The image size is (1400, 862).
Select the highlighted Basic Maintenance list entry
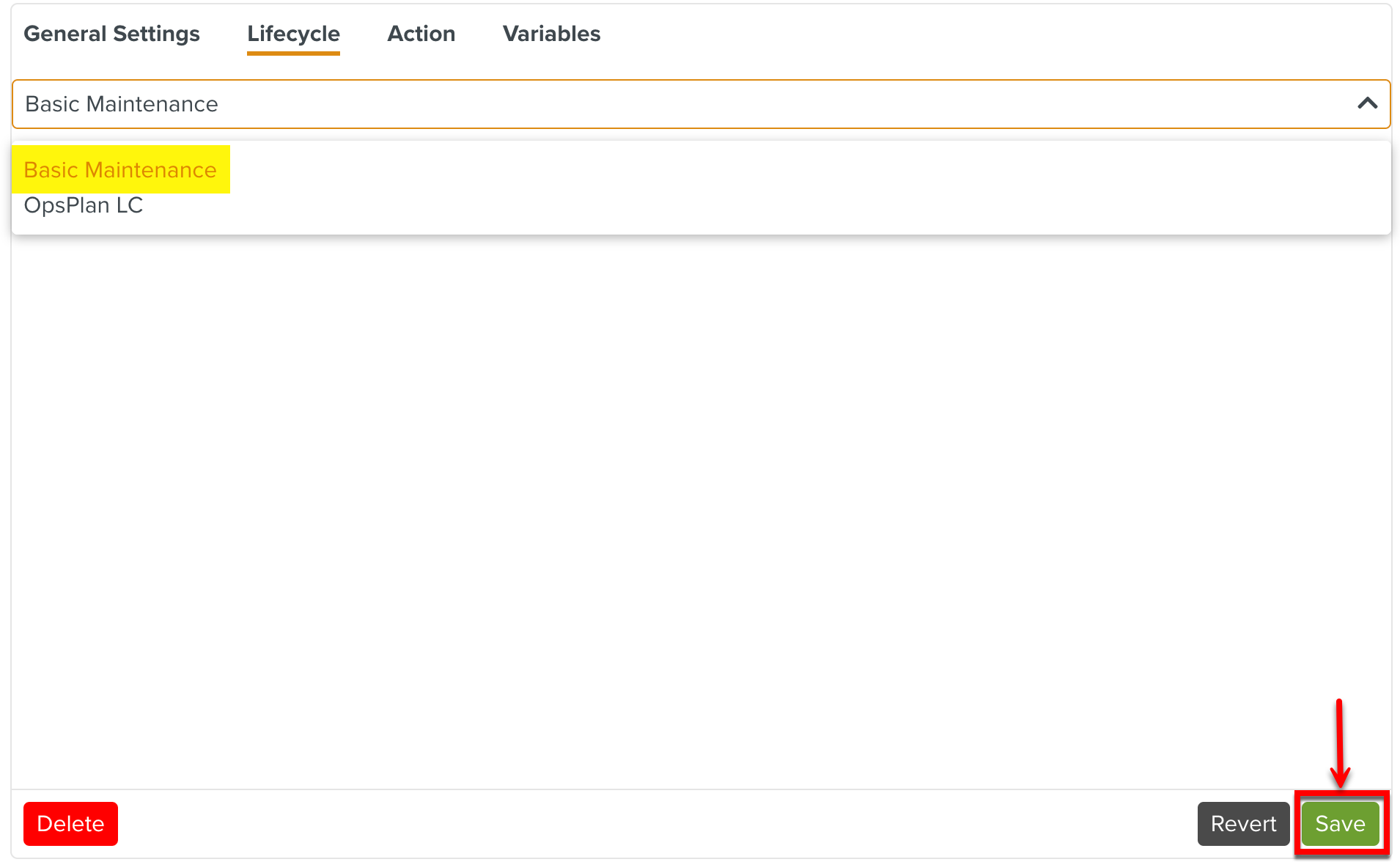point(120,170)
